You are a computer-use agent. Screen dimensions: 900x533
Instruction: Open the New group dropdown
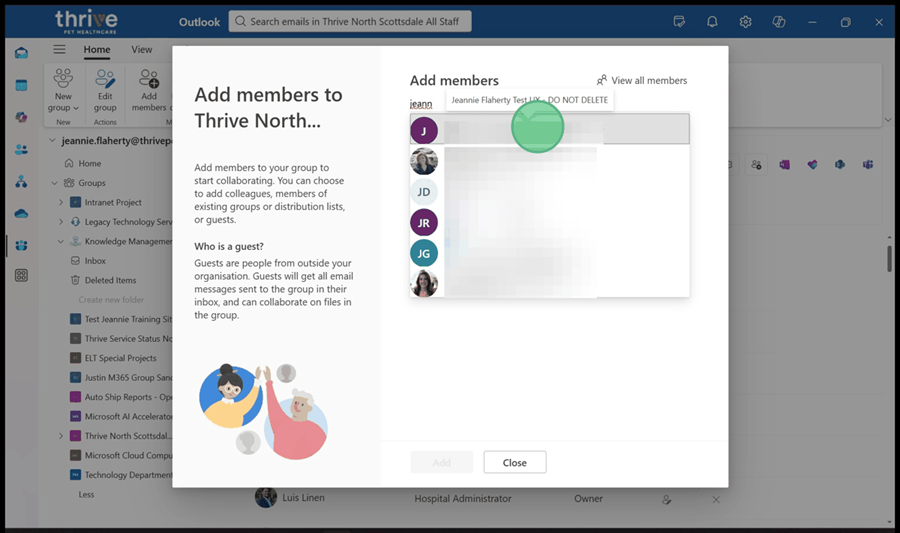pyautogui.click(x=63, y=91)
